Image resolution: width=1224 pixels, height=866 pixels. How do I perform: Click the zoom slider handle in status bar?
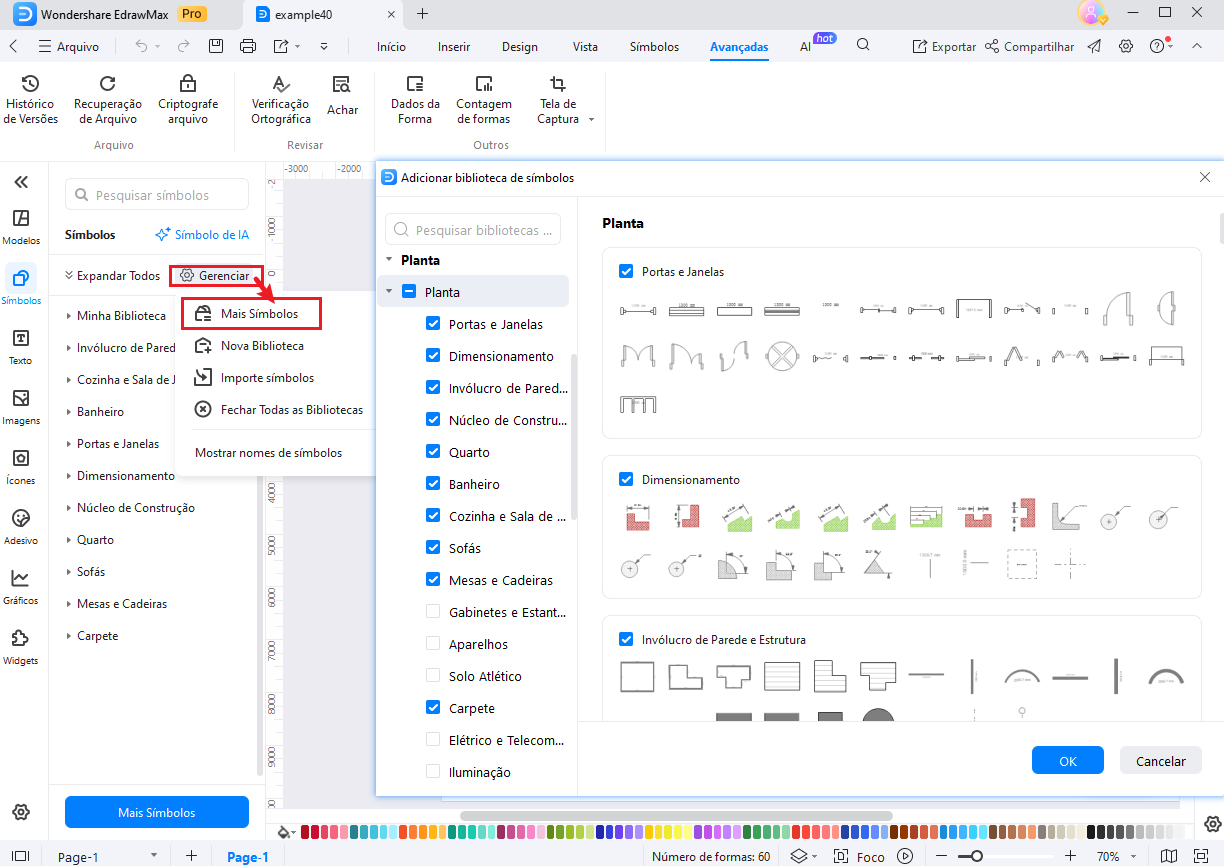976,856
